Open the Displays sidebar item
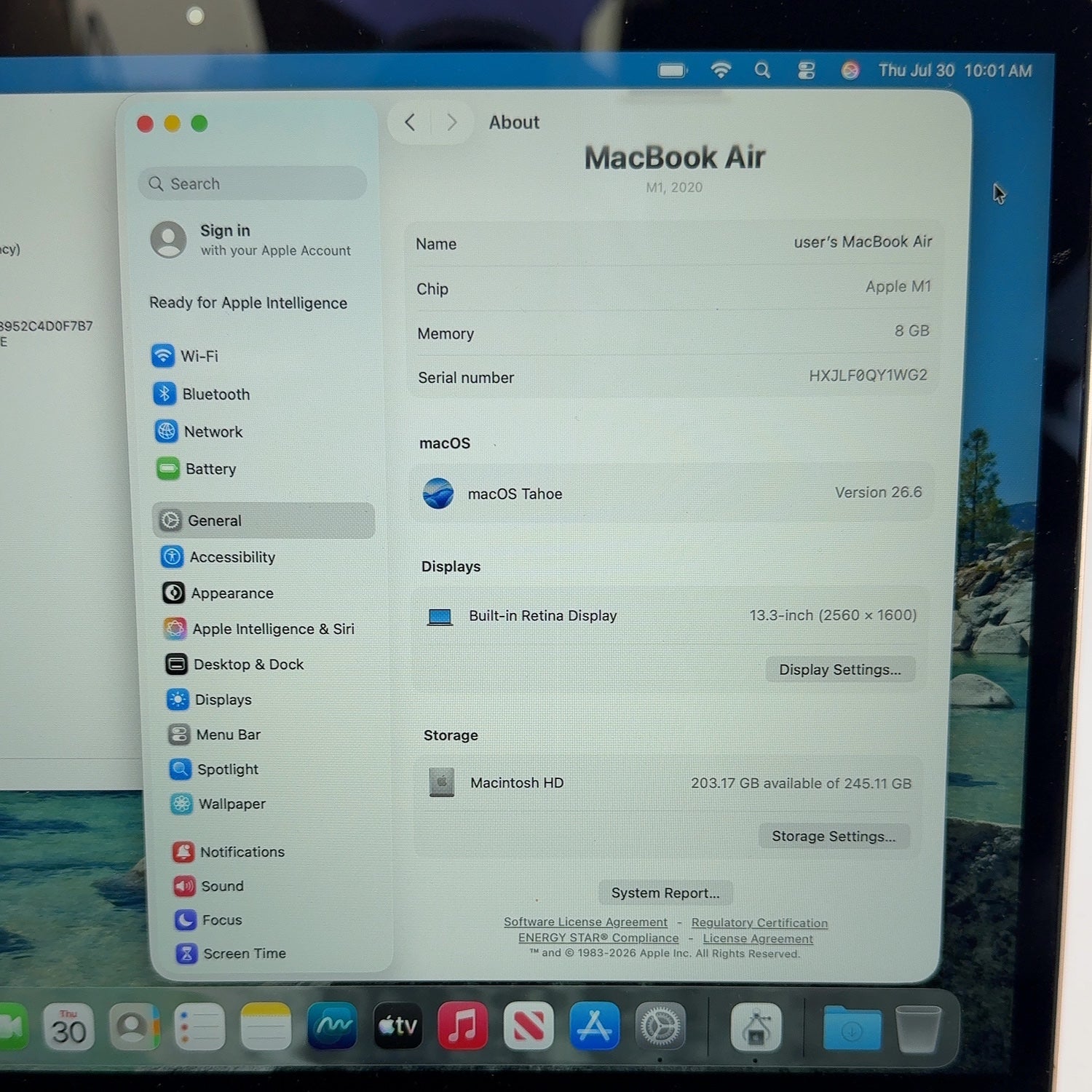 click(x=210, y=700)
